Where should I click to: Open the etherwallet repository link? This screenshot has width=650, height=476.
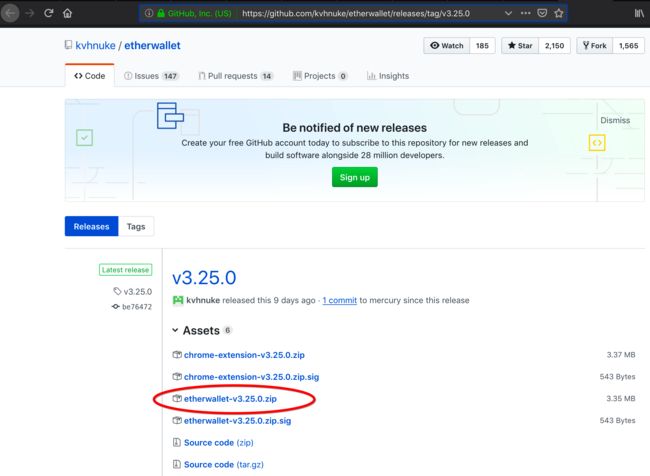[x=152, y=46]
